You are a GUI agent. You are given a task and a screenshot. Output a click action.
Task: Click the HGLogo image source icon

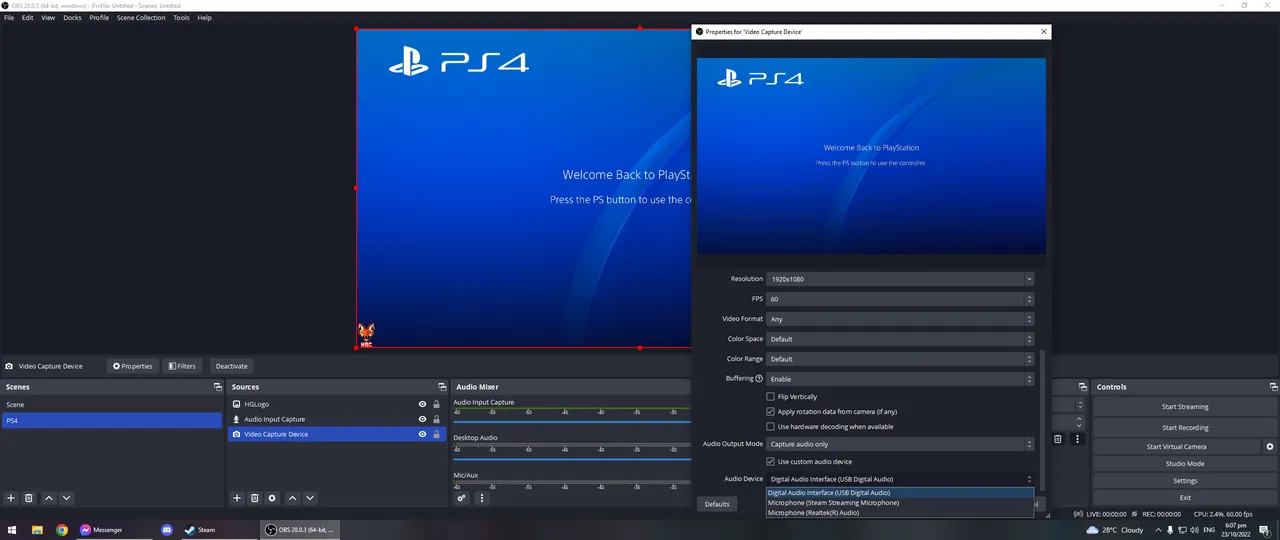click(x=237, y=404)
